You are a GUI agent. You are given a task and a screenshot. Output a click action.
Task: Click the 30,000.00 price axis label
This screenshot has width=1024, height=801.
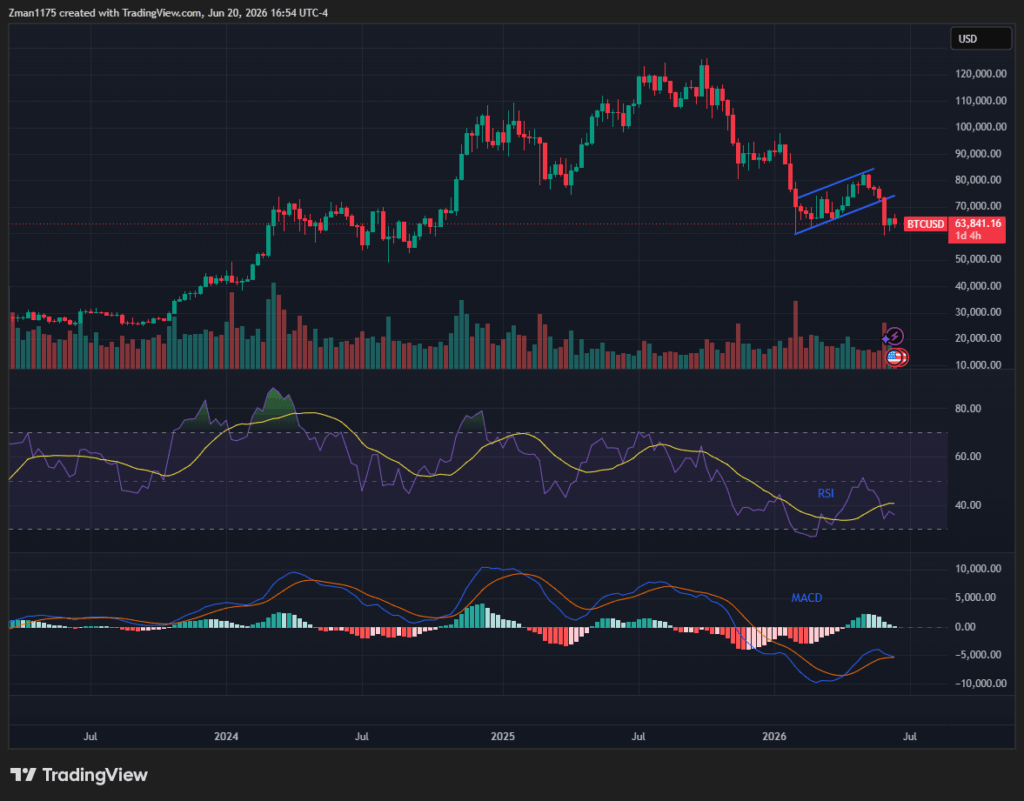click(x=978, y=312)
